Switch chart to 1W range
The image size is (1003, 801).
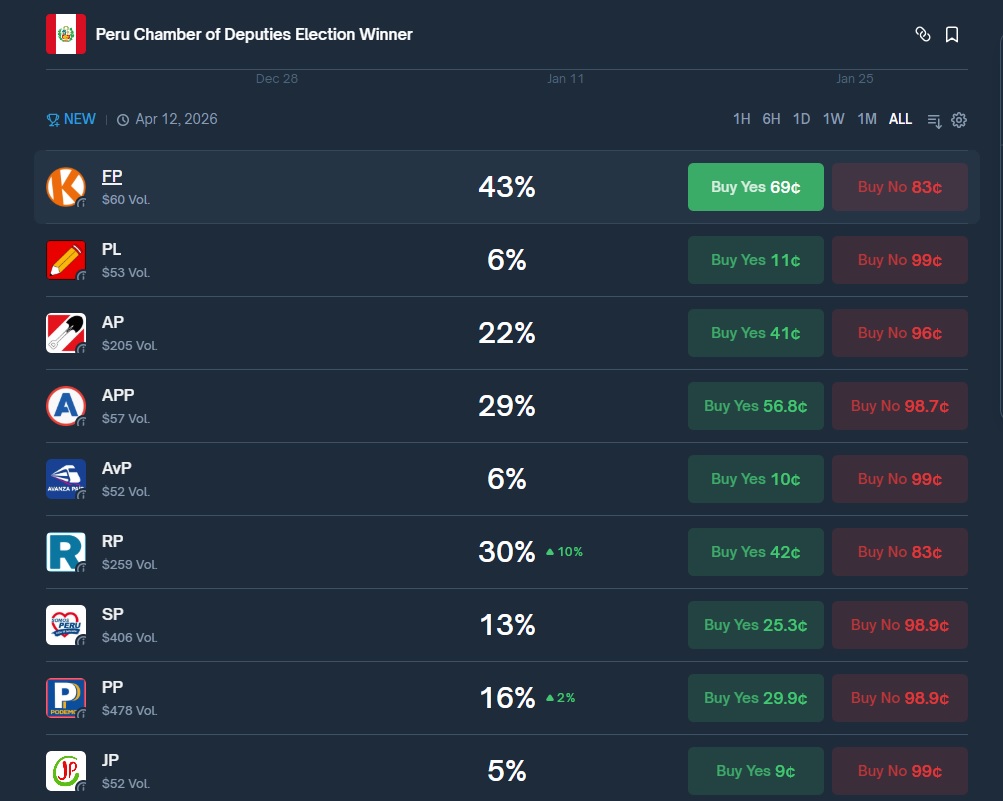click(833, 119)
